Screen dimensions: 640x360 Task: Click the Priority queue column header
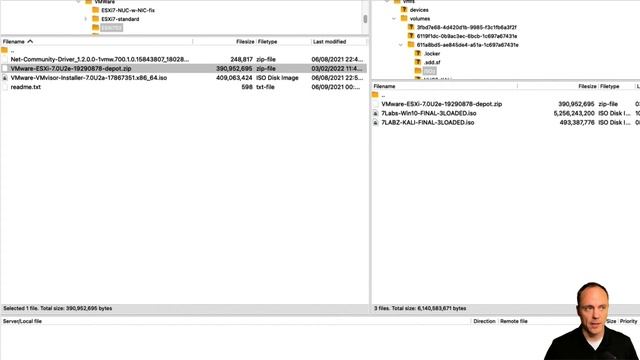point(629,321)
